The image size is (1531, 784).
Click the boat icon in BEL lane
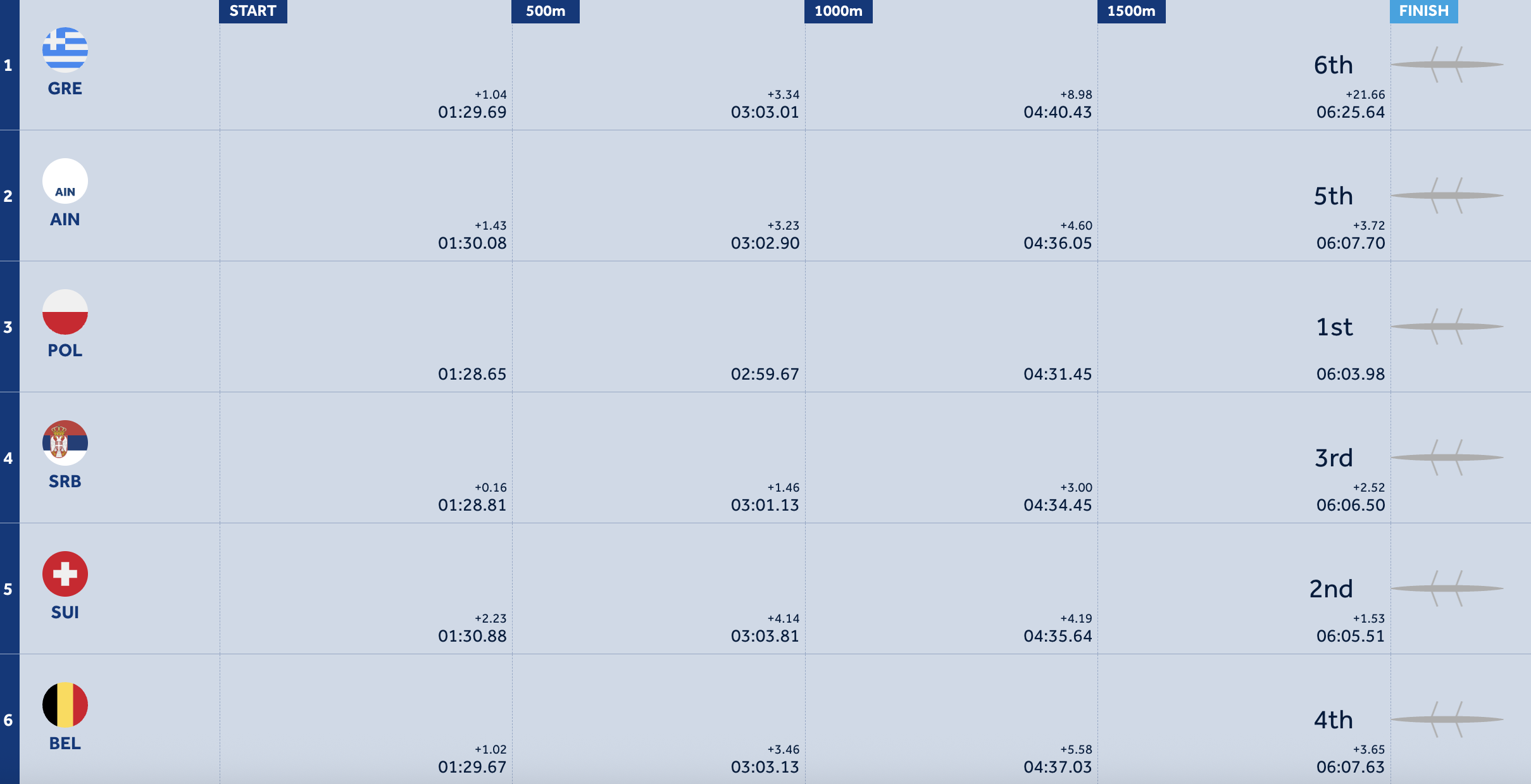1447,719
